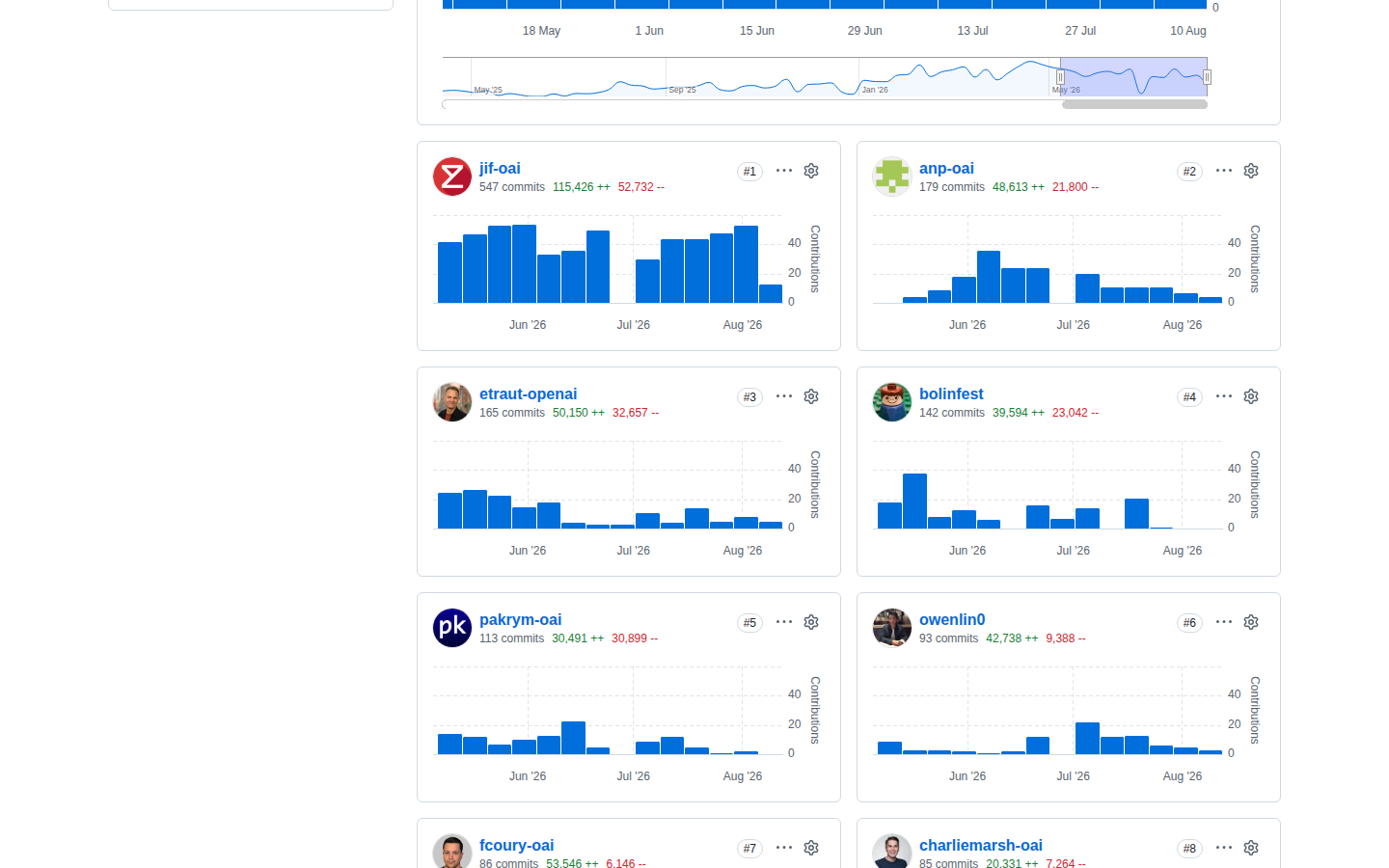Screen dimensions: 1389x868
Task: Open settings gear on anp-oai card
Action: pos(1251,171)
